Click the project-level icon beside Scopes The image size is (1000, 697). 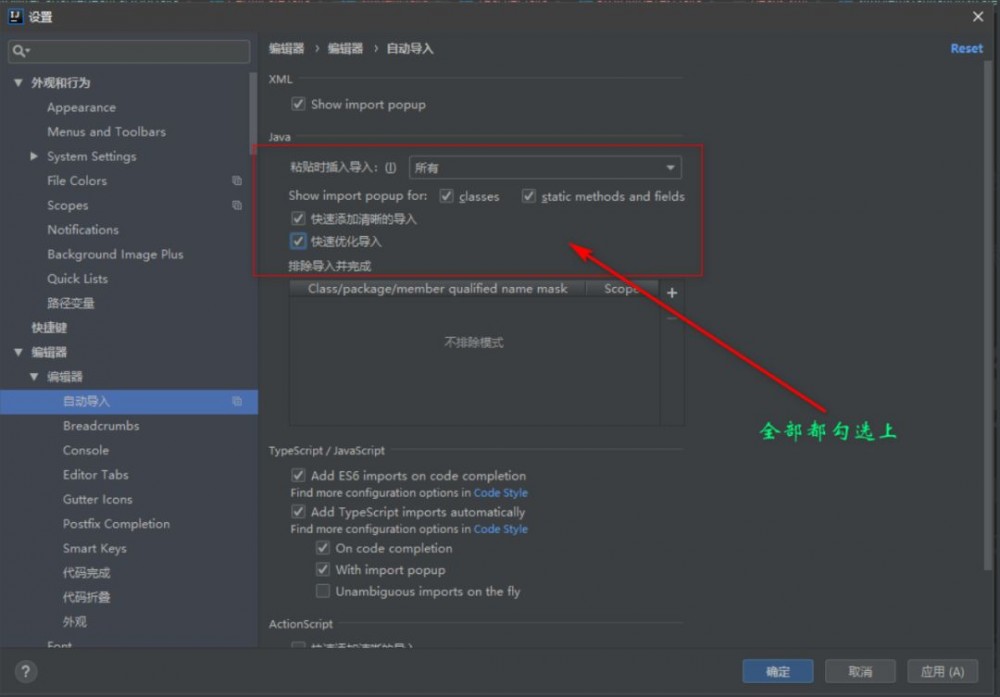(x=237, y=205)
